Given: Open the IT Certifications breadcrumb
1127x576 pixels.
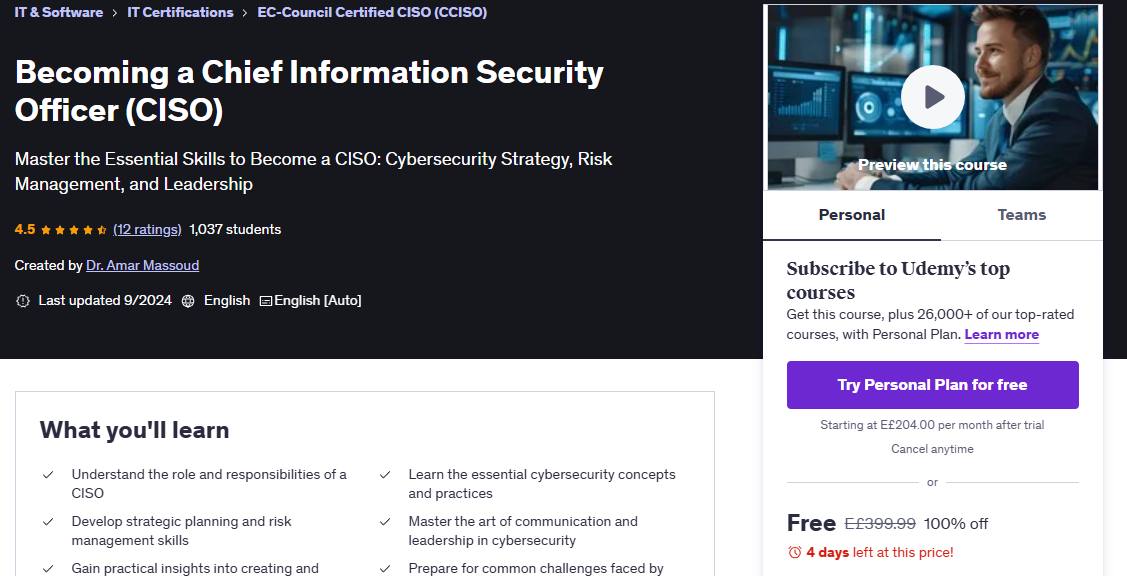Looking at the screenshot, I should click(180, 12).
